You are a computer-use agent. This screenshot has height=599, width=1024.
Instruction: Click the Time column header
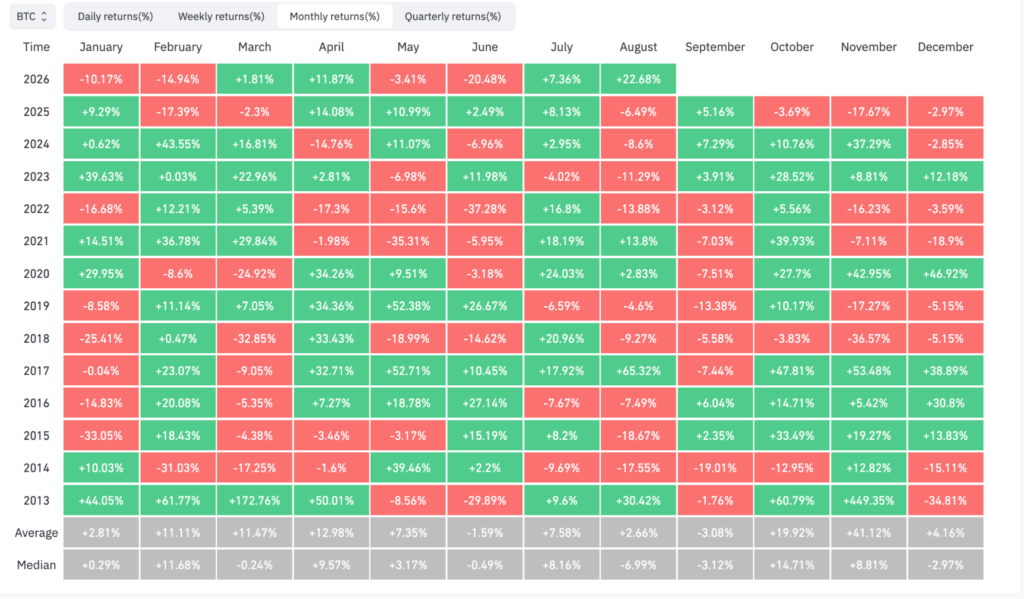click(37, 47)
